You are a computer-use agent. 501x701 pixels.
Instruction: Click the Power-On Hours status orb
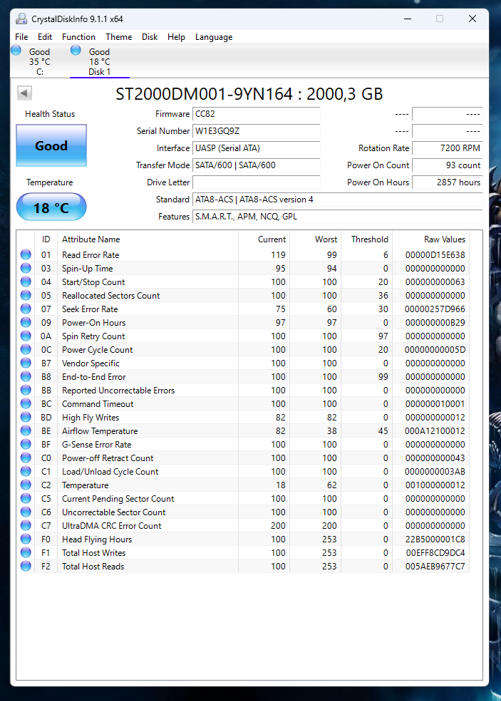click(x=26, y=322)
